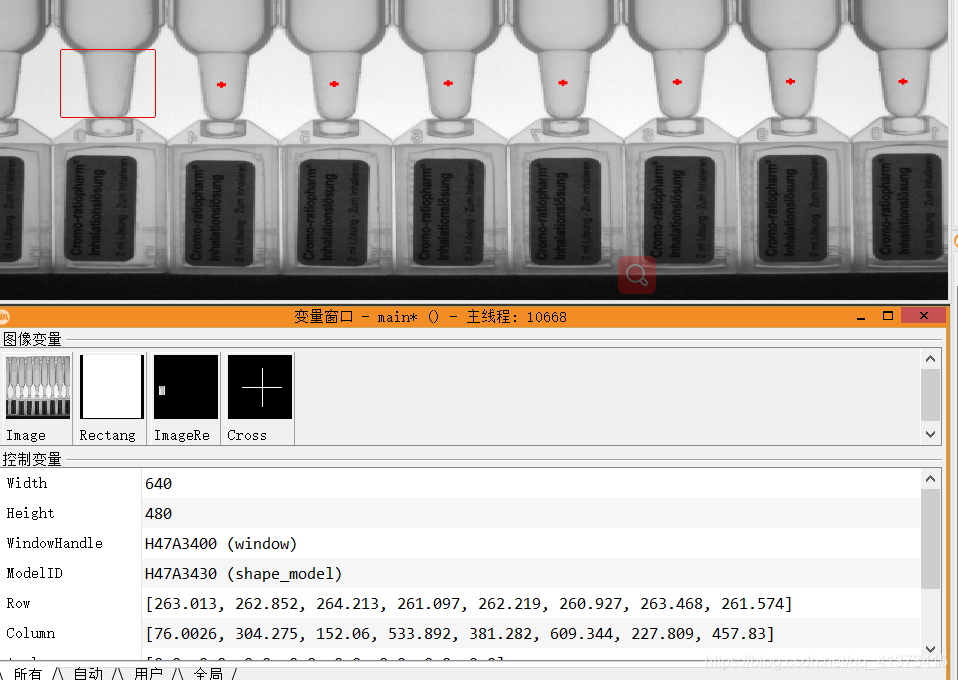Click the down arrow of image variables scrollbar
The height and width of the screenshot is (680, 958).
(930, 434)
